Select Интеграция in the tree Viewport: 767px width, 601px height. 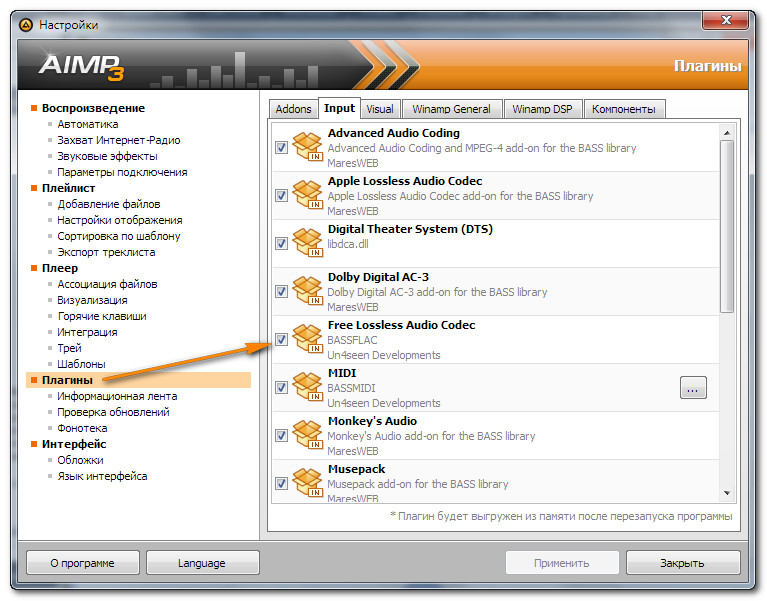tap(87, 332)
